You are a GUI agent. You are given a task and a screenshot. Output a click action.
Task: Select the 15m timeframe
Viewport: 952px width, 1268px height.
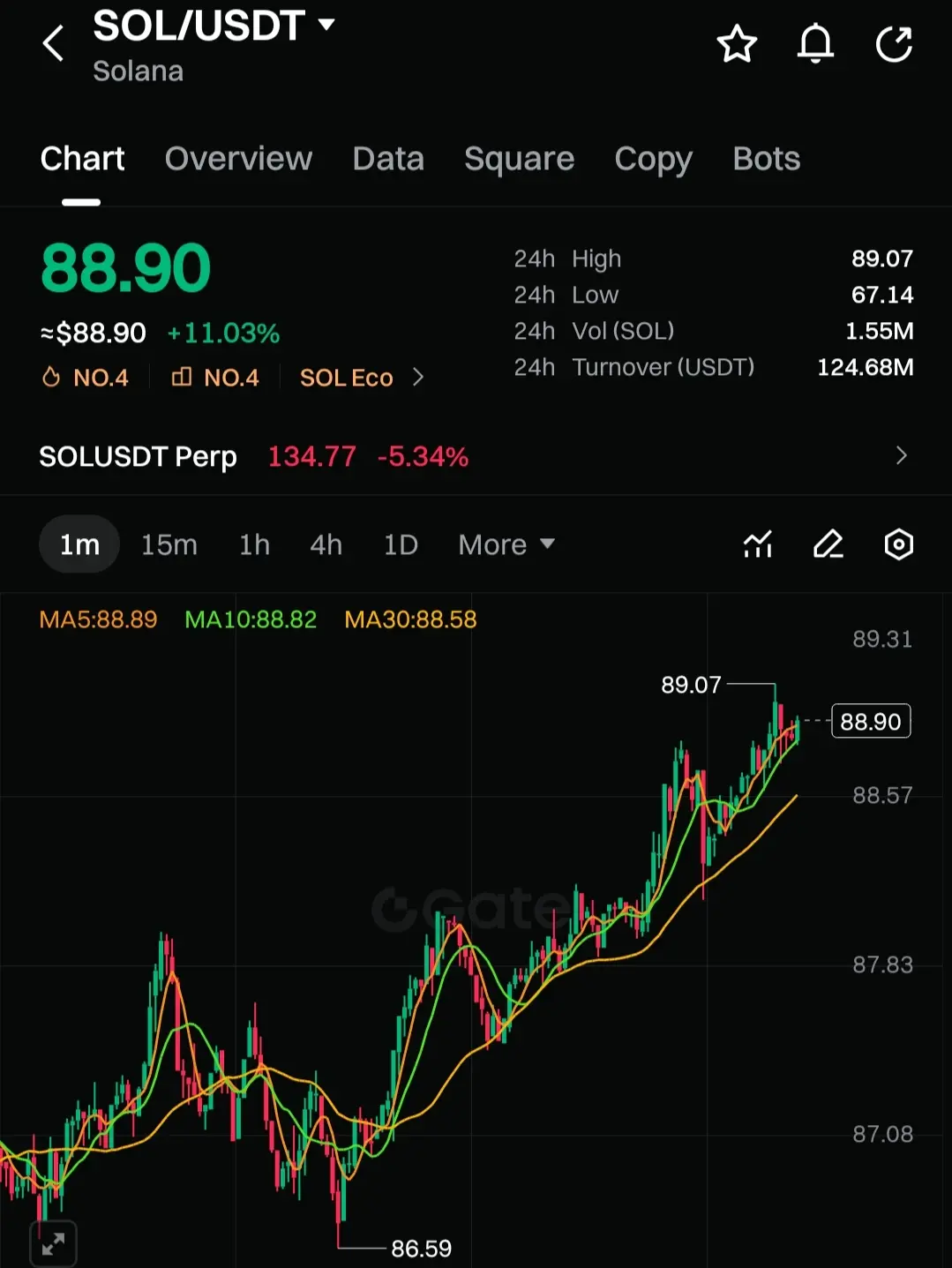[x=169, y=544]
